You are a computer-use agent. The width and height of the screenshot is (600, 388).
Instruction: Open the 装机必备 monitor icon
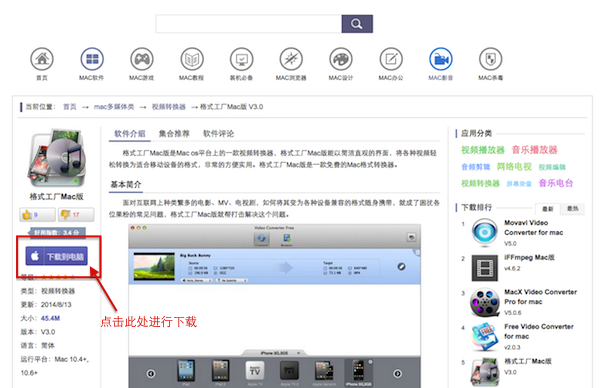point(241,59)
